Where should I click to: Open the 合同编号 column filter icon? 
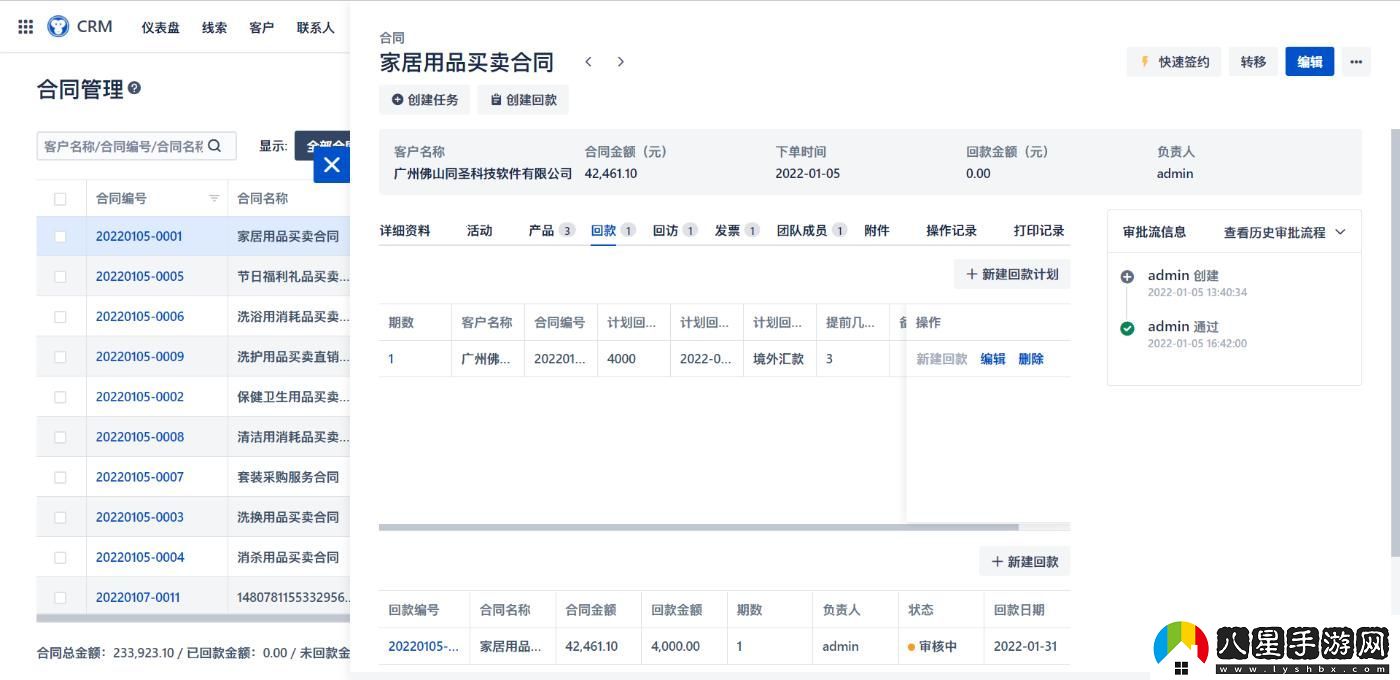213,198
